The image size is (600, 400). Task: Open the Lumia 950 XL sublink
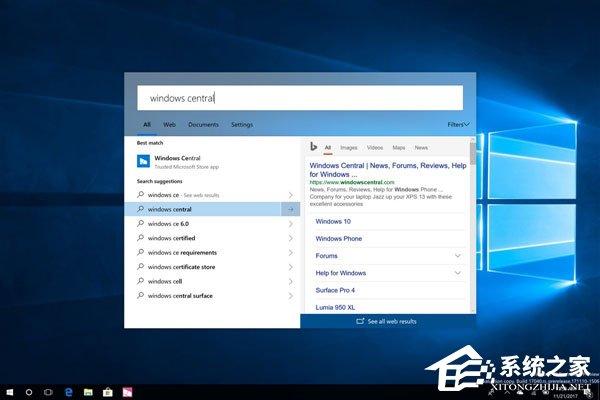click(335, 307)
